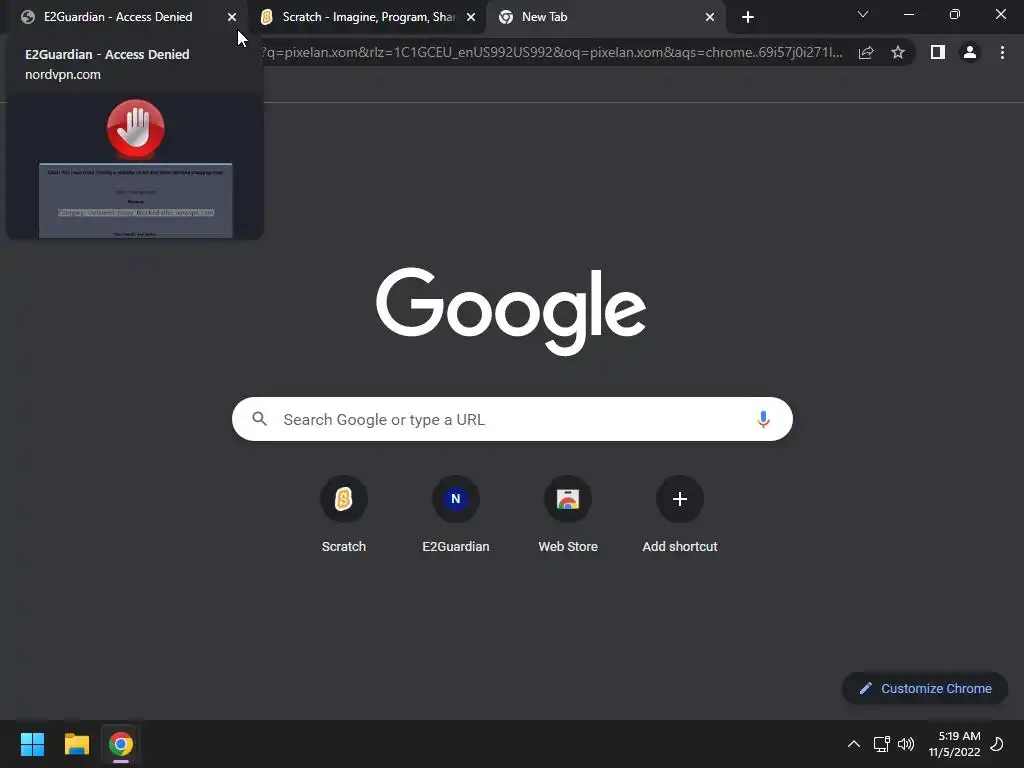Click the Add shortcut label text
Viewport: 1024px width, 768px height.
pos(680,547)
